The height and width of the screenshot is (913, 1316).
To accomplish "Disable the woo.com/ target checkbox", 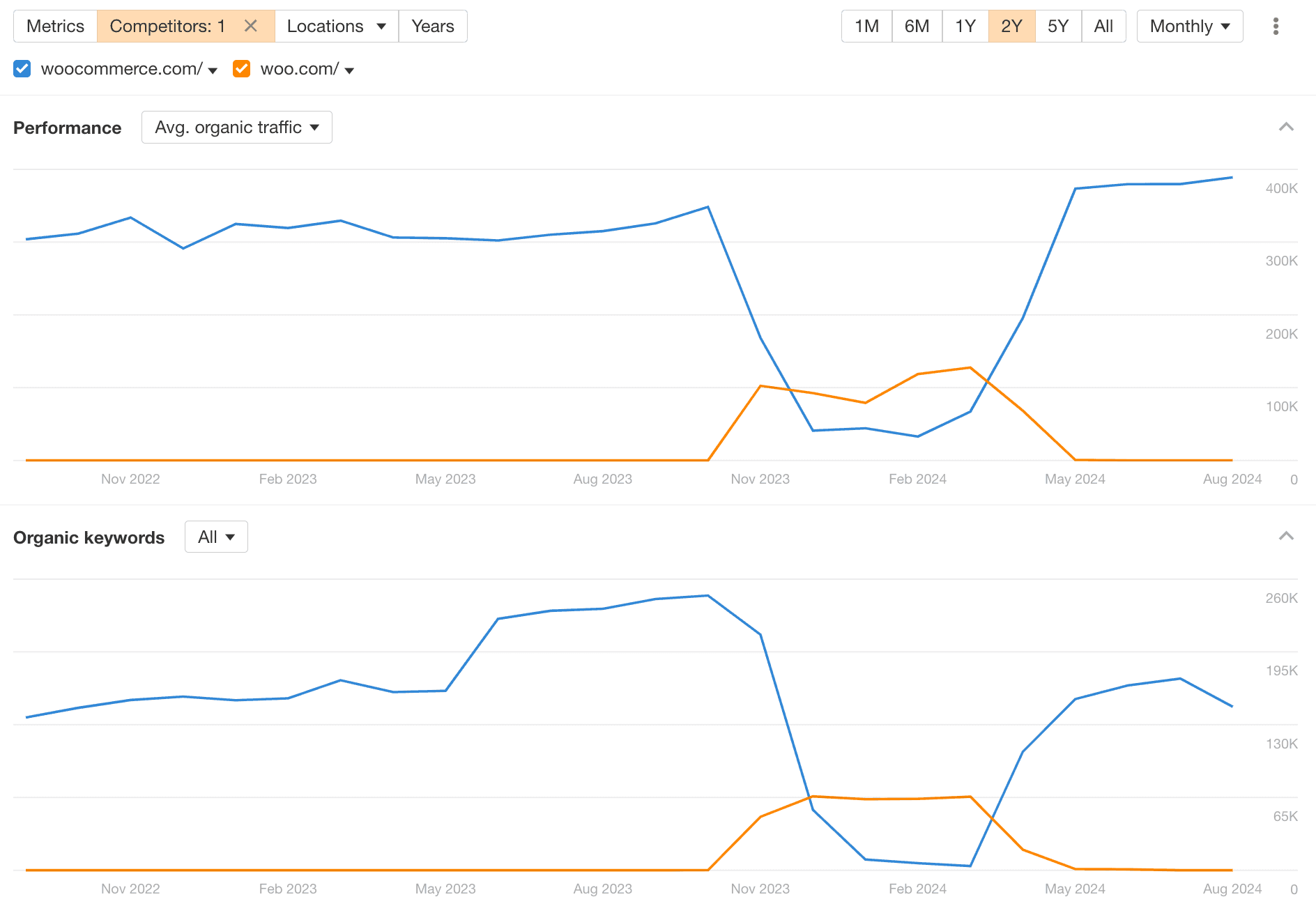I will pos(241,68).
